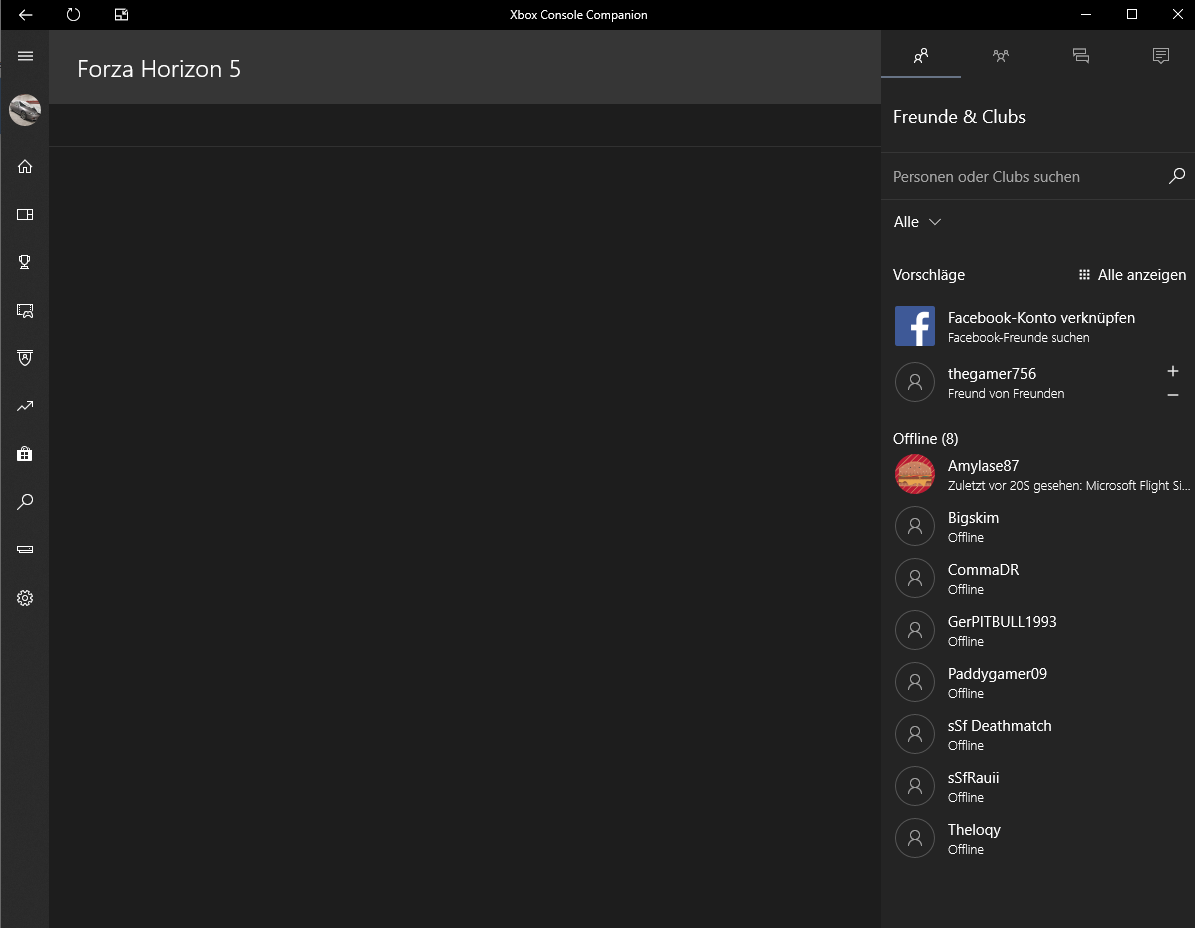Open My Games sidebar icon
Screen dimensions: 1195x928
(25, 214)
